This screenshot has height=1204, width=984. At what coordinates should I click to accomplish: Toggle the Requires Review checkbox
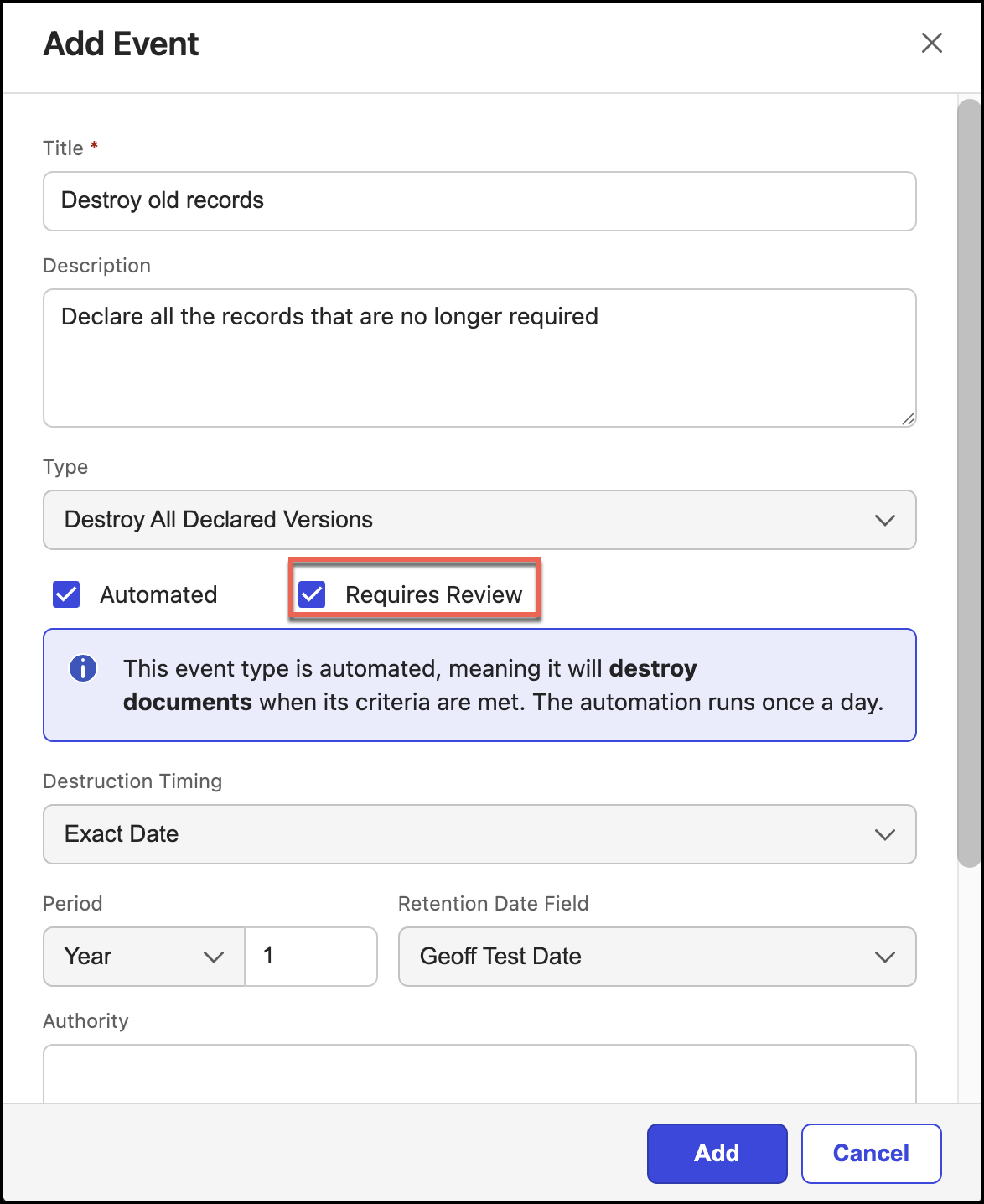pyautogui.click(x=313, y=594)
